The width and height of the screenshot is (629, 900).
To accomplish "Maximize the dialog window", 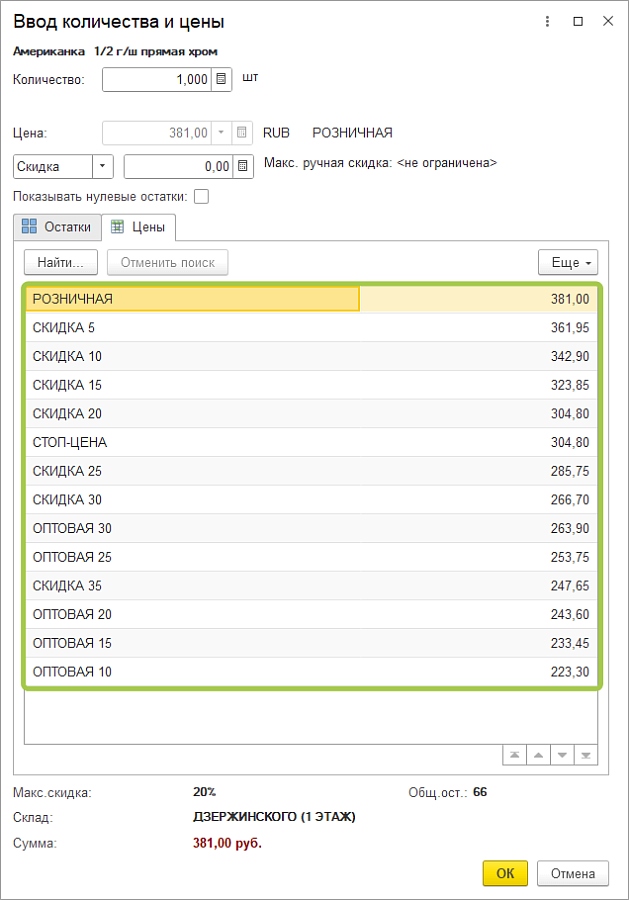I will [578, 21].
